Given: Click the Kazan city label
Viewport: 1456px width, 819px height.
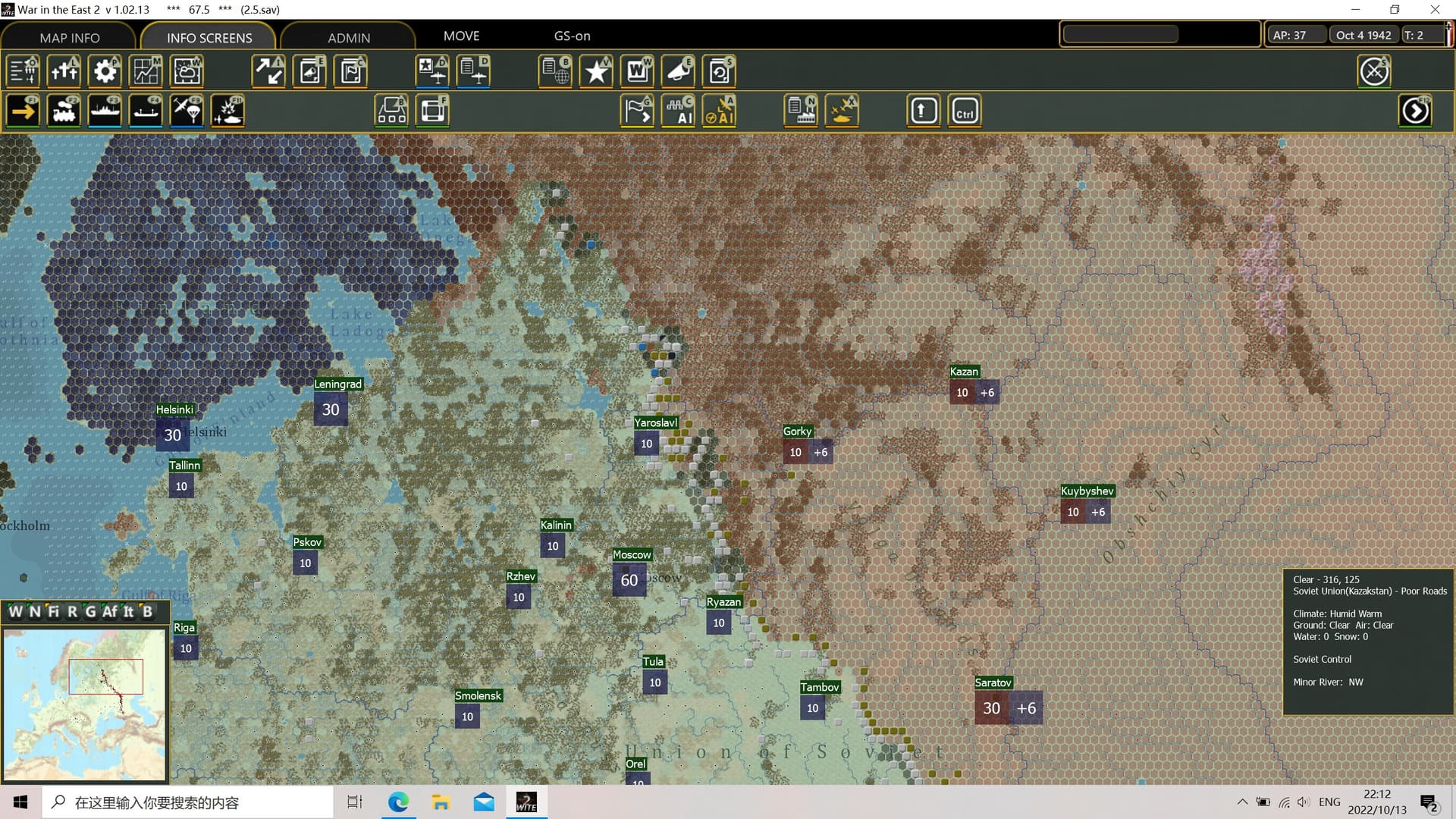Looking at the screenshot, I should coord(964,372).
